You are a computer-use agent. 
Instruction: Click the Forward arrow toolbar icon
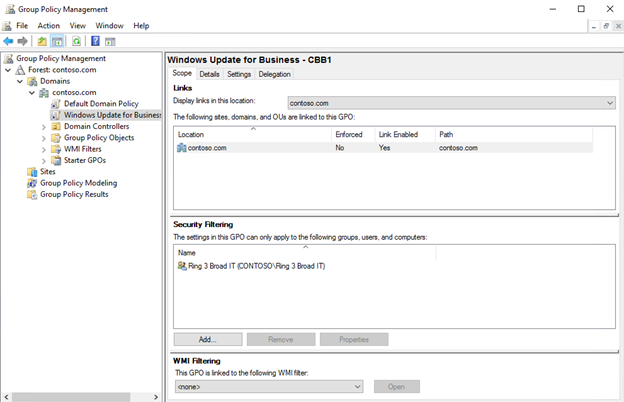pos(23,41)
